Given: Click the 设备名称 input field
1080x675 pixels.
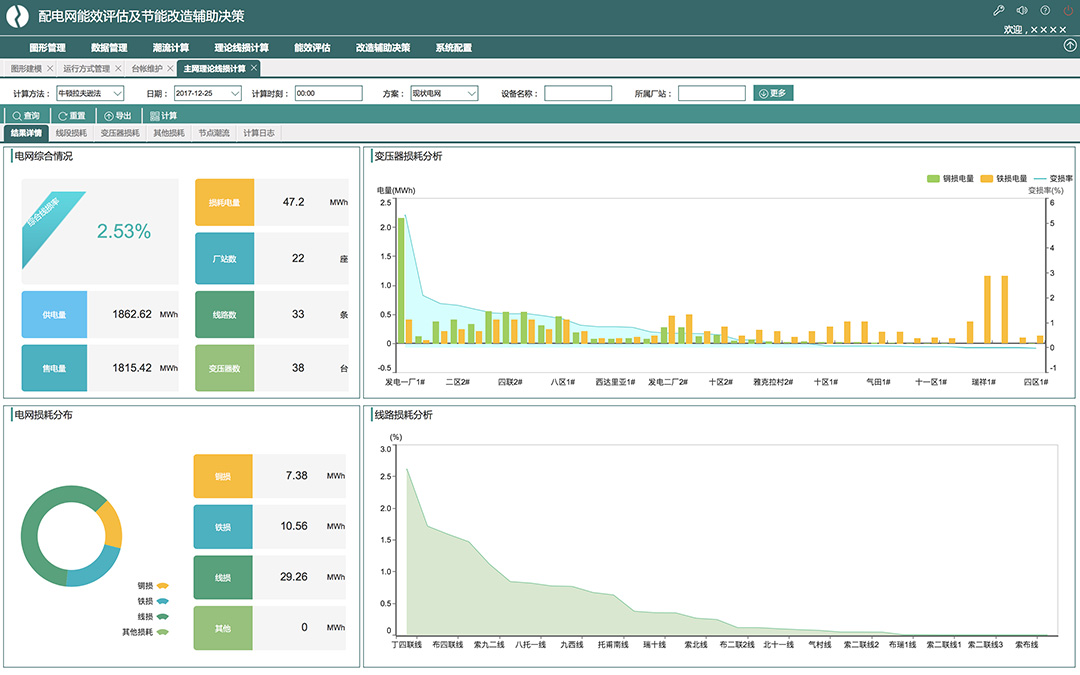Looking at the screenshot, I should pyautogui.click(x=578, y=93).
